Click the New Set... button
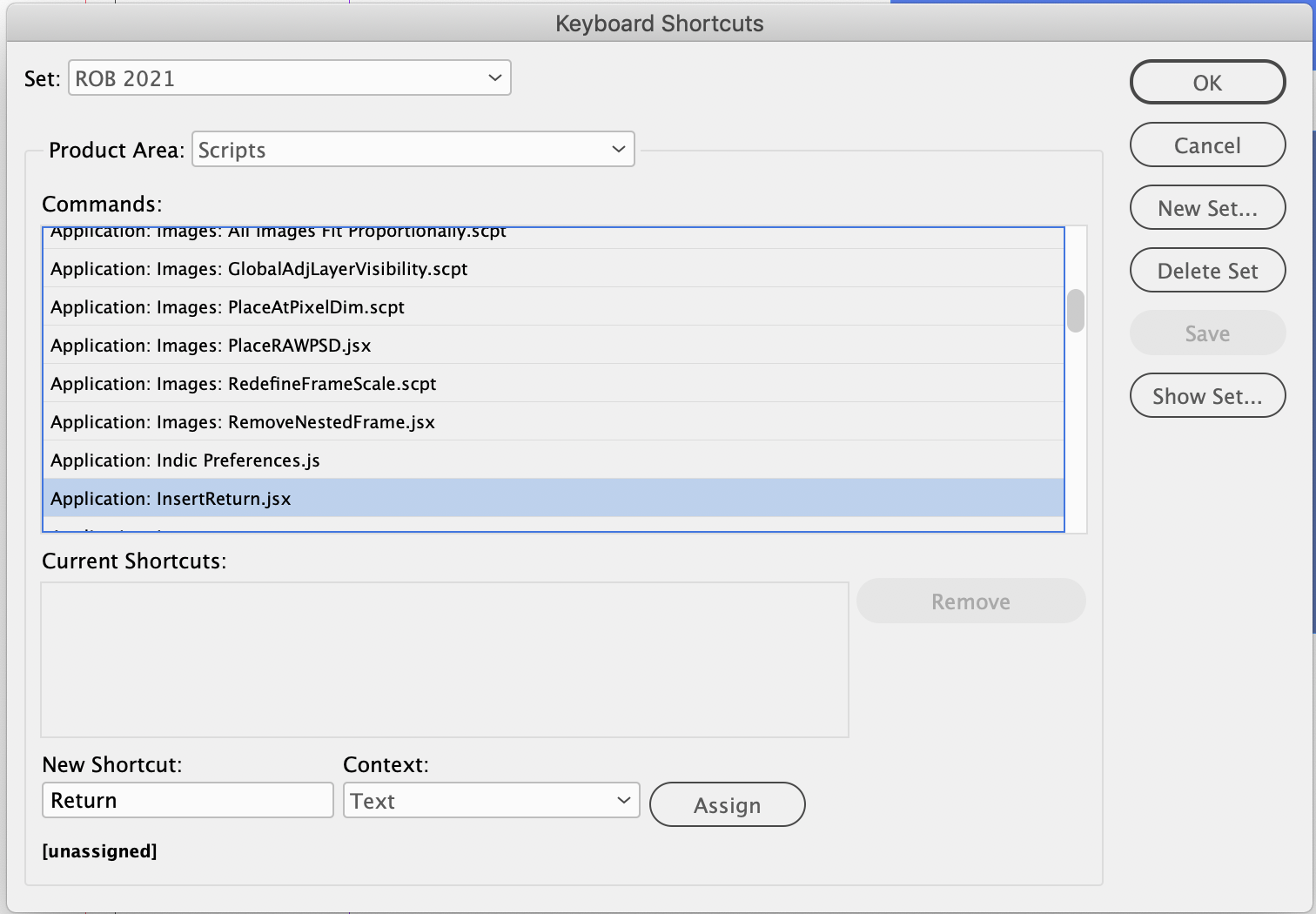The height and width of the screenshot is (914, 1316). (1207, 207)
